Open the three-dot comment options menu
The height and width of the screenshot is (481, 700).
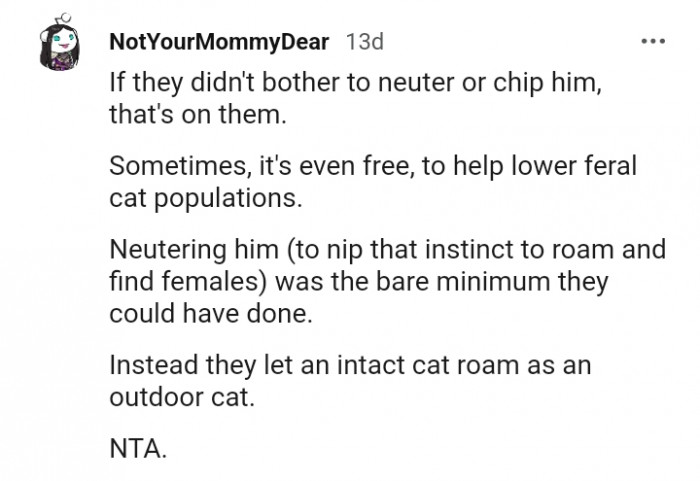pyautogui.click(x=653, y=42)
